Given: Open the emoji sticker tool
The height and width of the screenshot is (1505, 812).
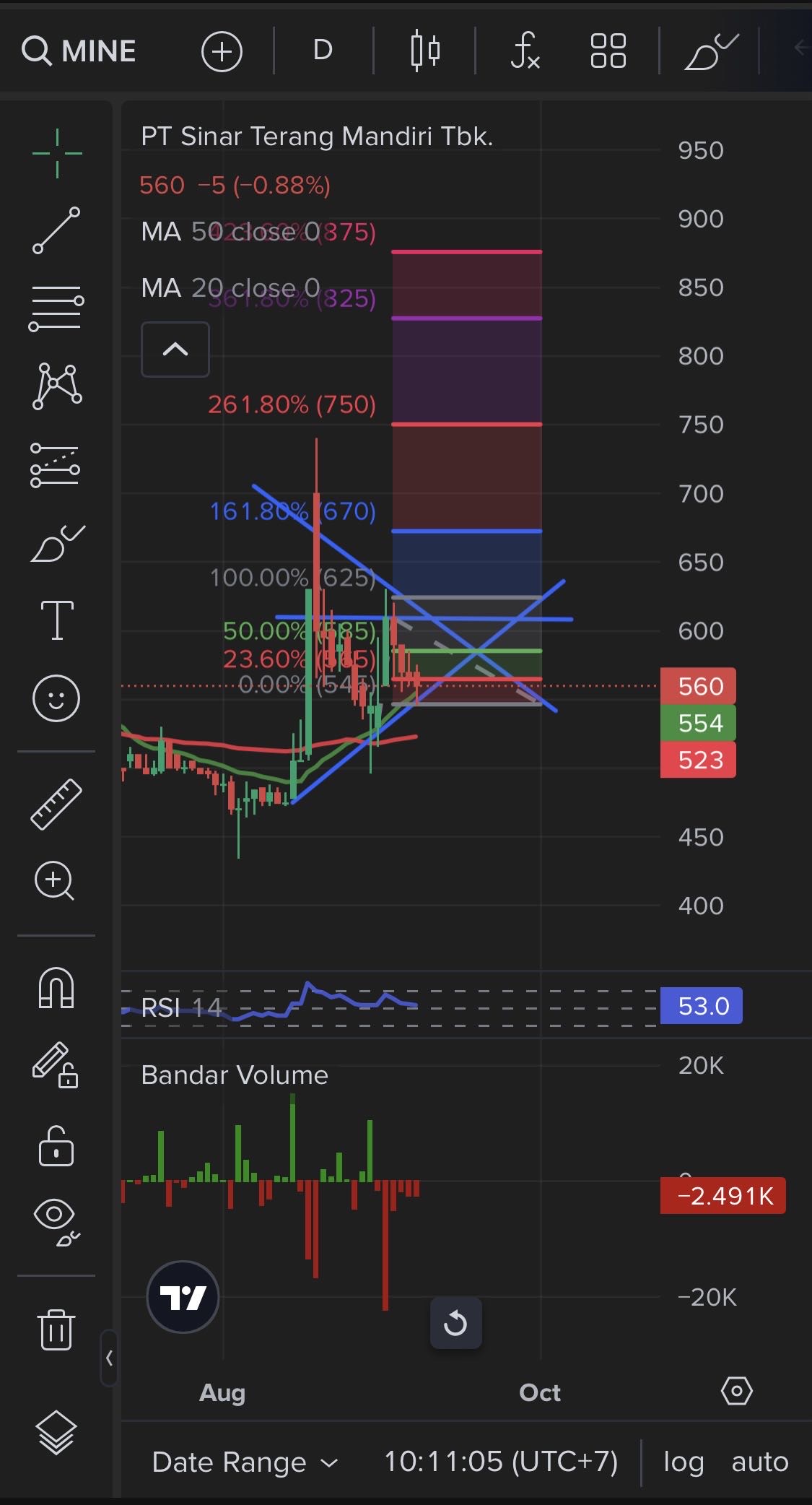Looking at the screenshot, I should point(56,698).
